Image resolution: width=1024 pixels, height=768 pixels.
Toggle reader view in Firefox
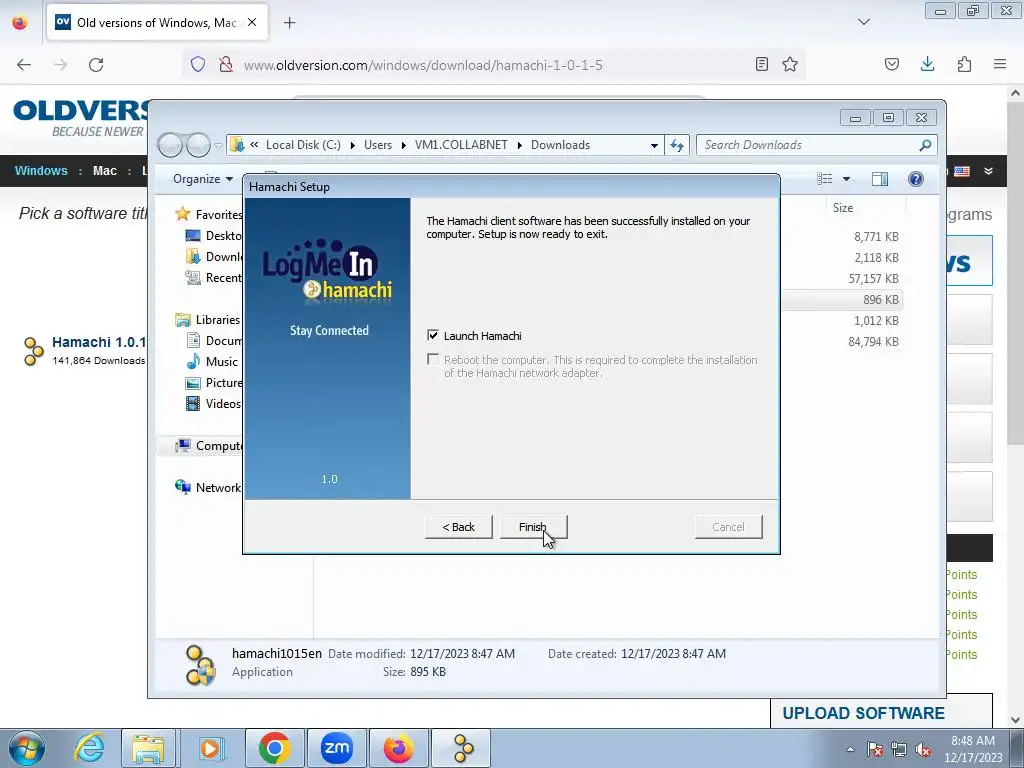coord(761,64)
